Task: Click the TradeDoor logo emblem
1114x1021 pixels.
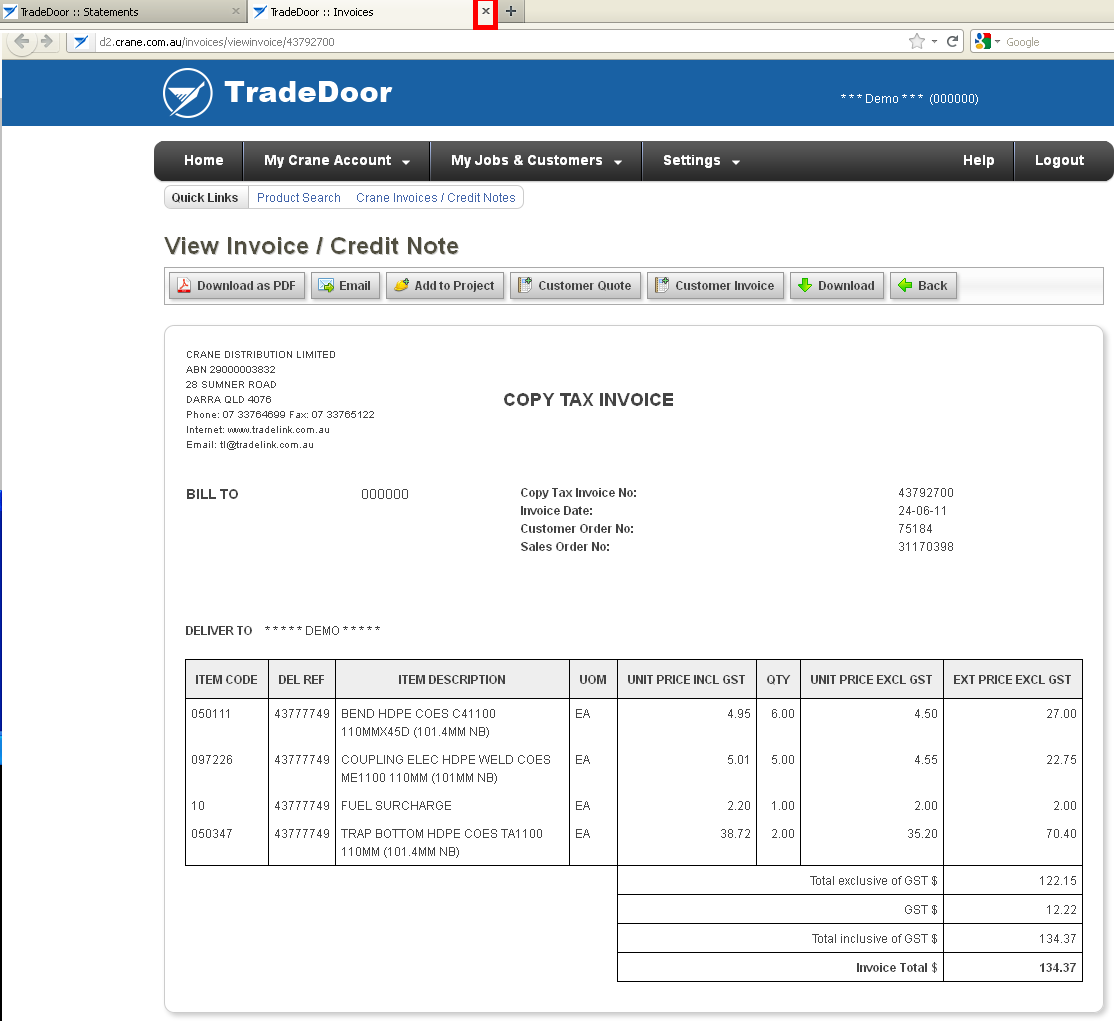Action: (188, 93)
